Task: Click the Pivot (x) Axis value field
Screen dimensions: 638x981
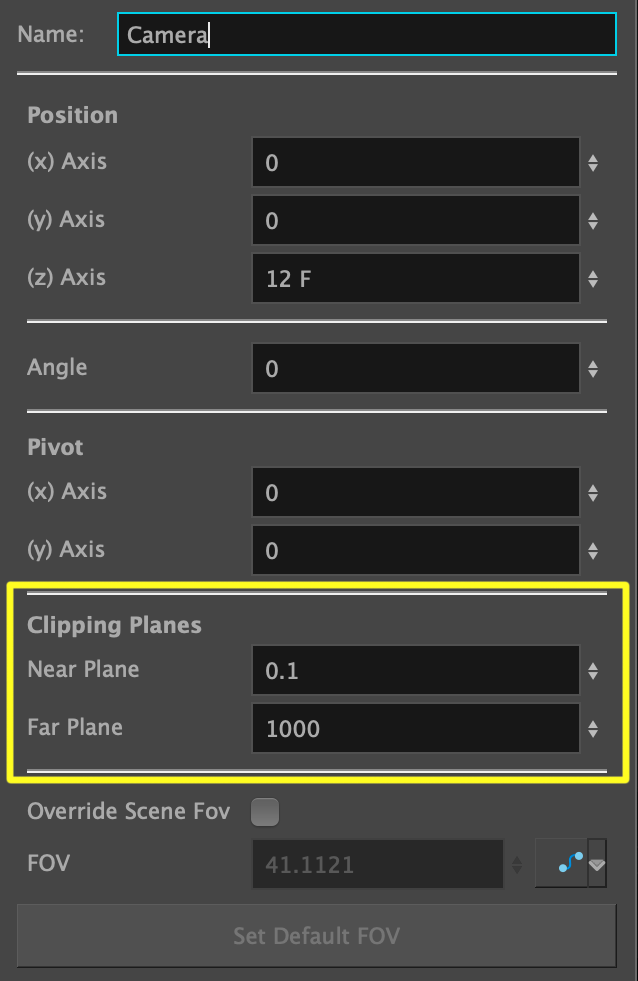Action: [x=416, y=493]
